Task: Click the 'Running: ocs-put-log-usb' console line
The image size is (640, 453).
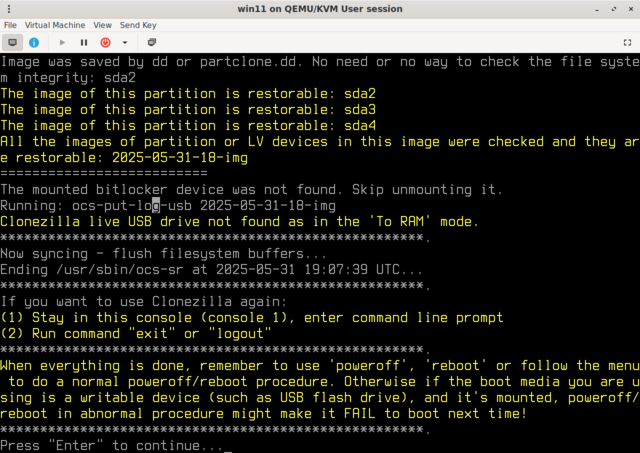Action: point(167,204)
